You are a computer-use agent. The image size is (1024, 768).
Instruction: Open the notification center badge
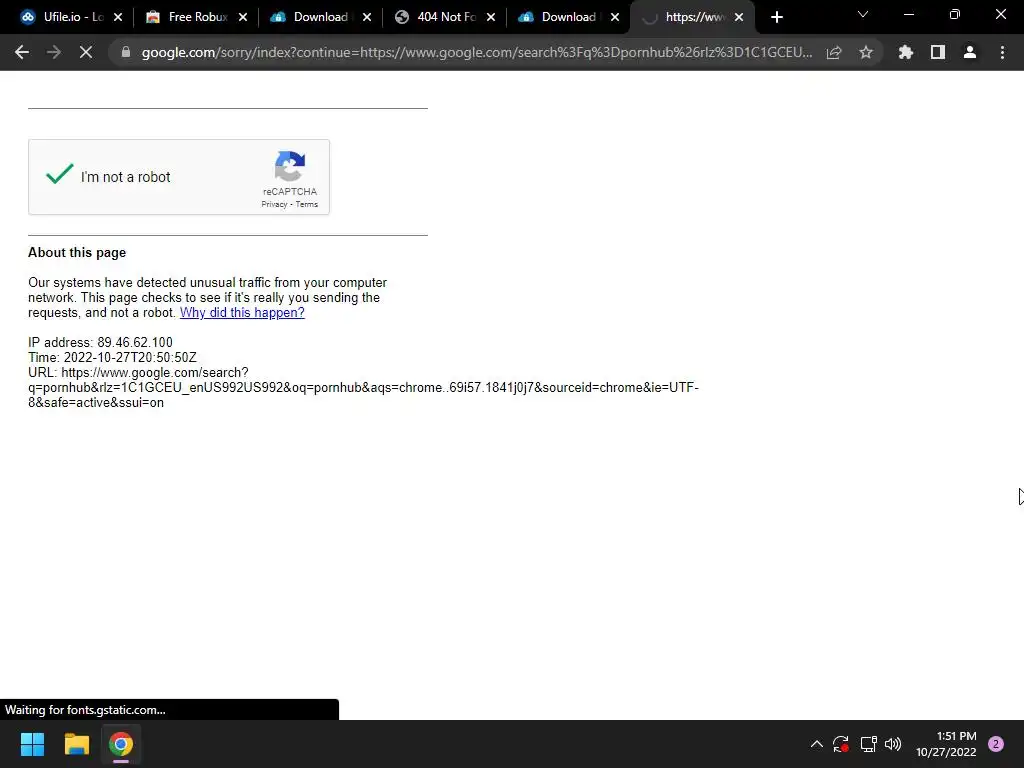point(996,744)
